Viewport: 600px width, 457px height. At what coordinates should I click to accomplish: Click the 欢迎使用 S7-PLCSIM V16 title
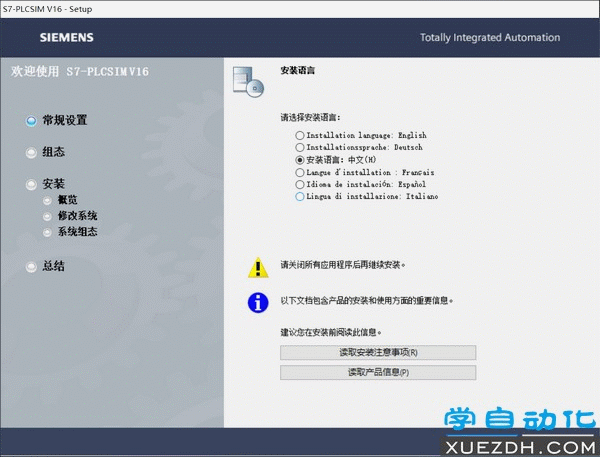(80, 72)
